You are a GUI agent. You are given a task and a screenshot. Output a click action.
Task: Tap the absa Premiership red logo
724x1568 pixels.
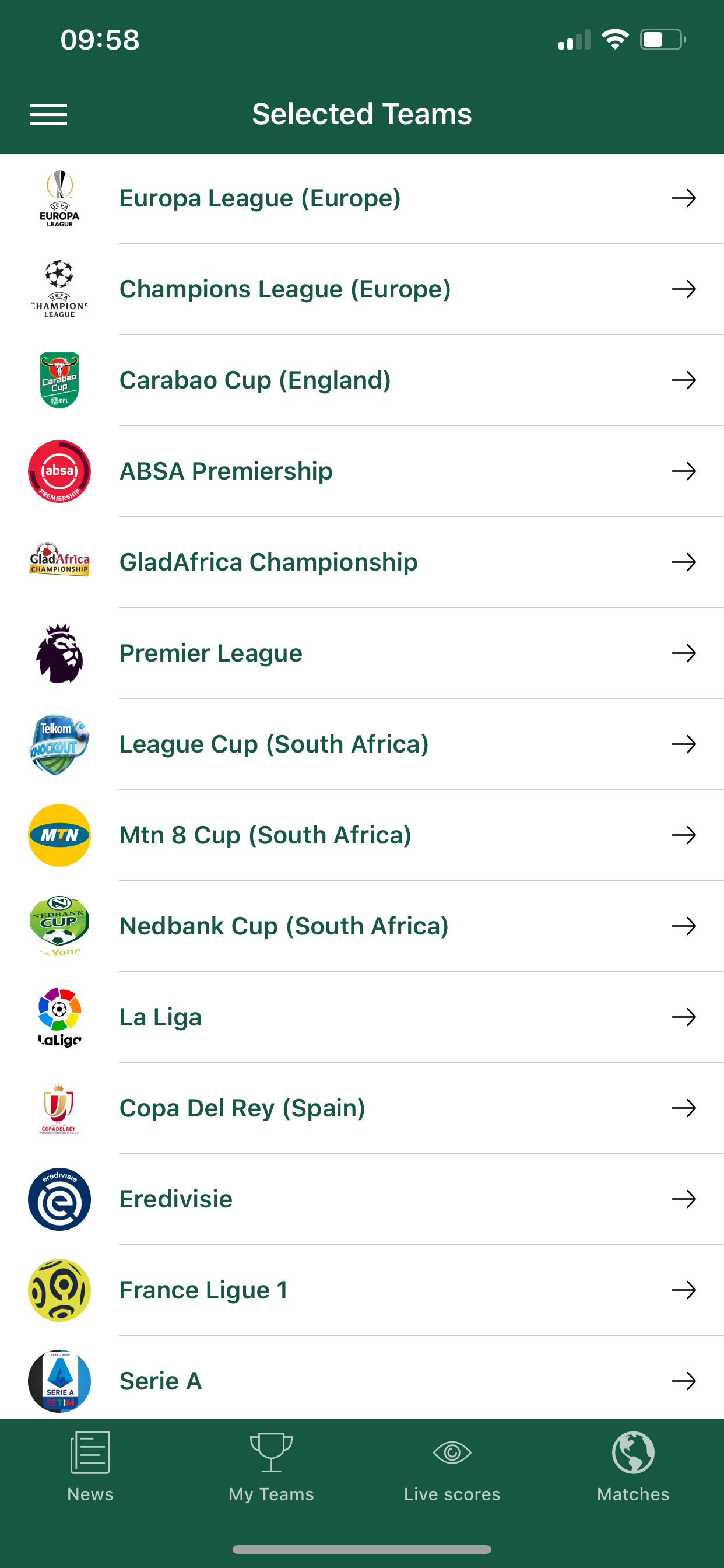[x=59, y=471]
